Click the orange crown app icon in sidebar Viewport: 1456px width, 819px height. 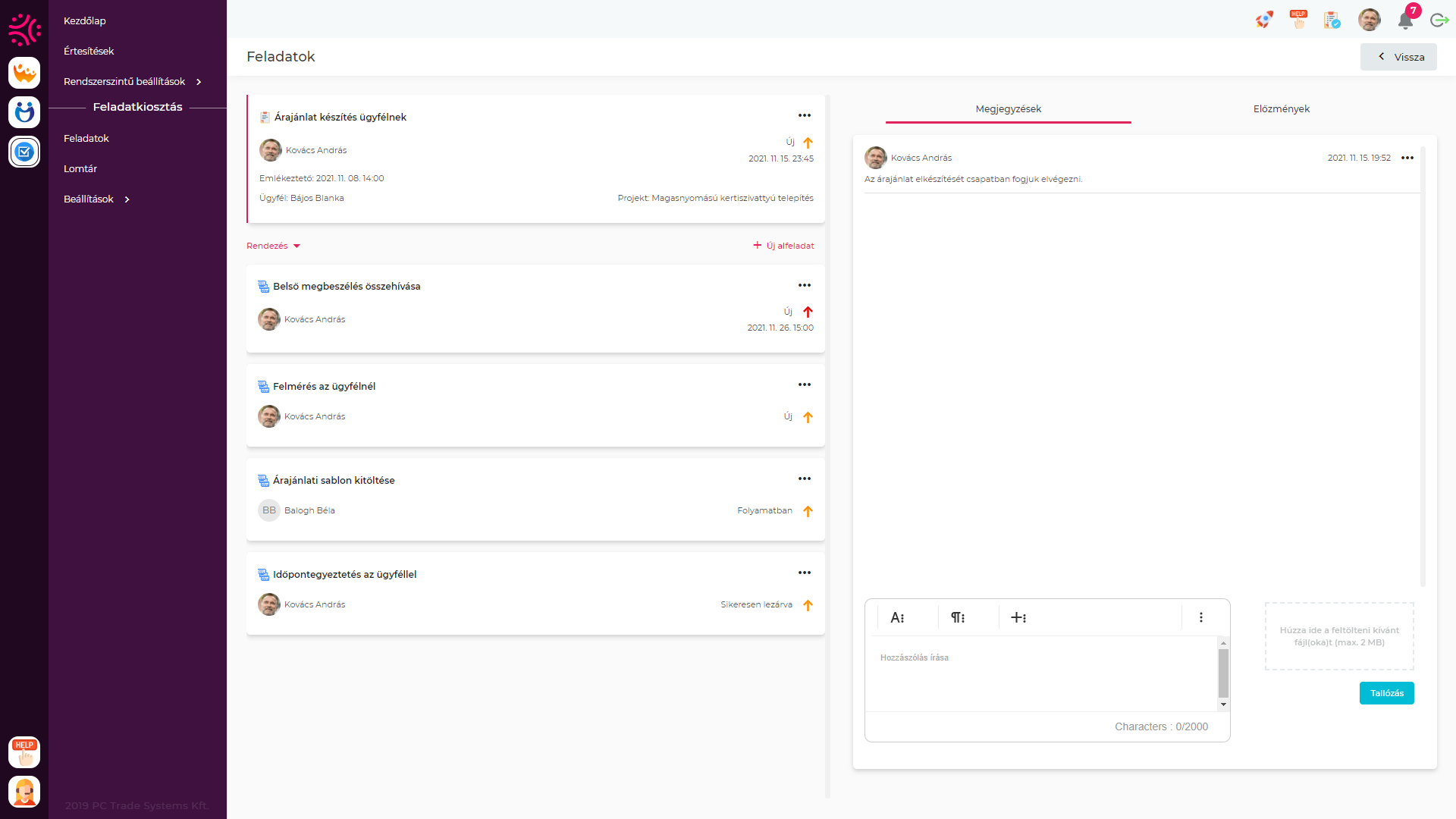point(24,73)
